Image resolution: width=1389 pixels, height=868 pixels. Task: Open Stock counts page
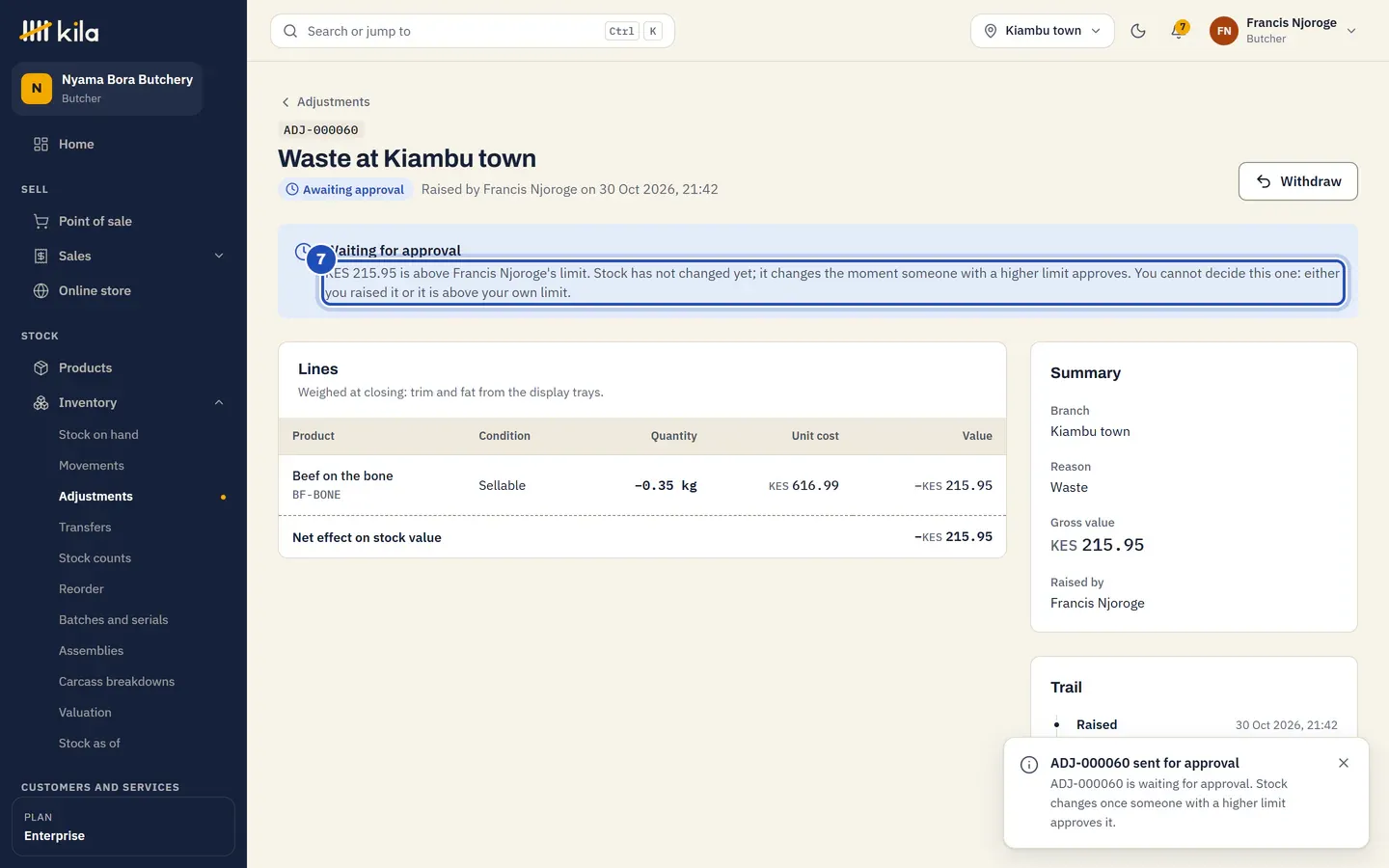pyautogui.click(x=95, y=558)
